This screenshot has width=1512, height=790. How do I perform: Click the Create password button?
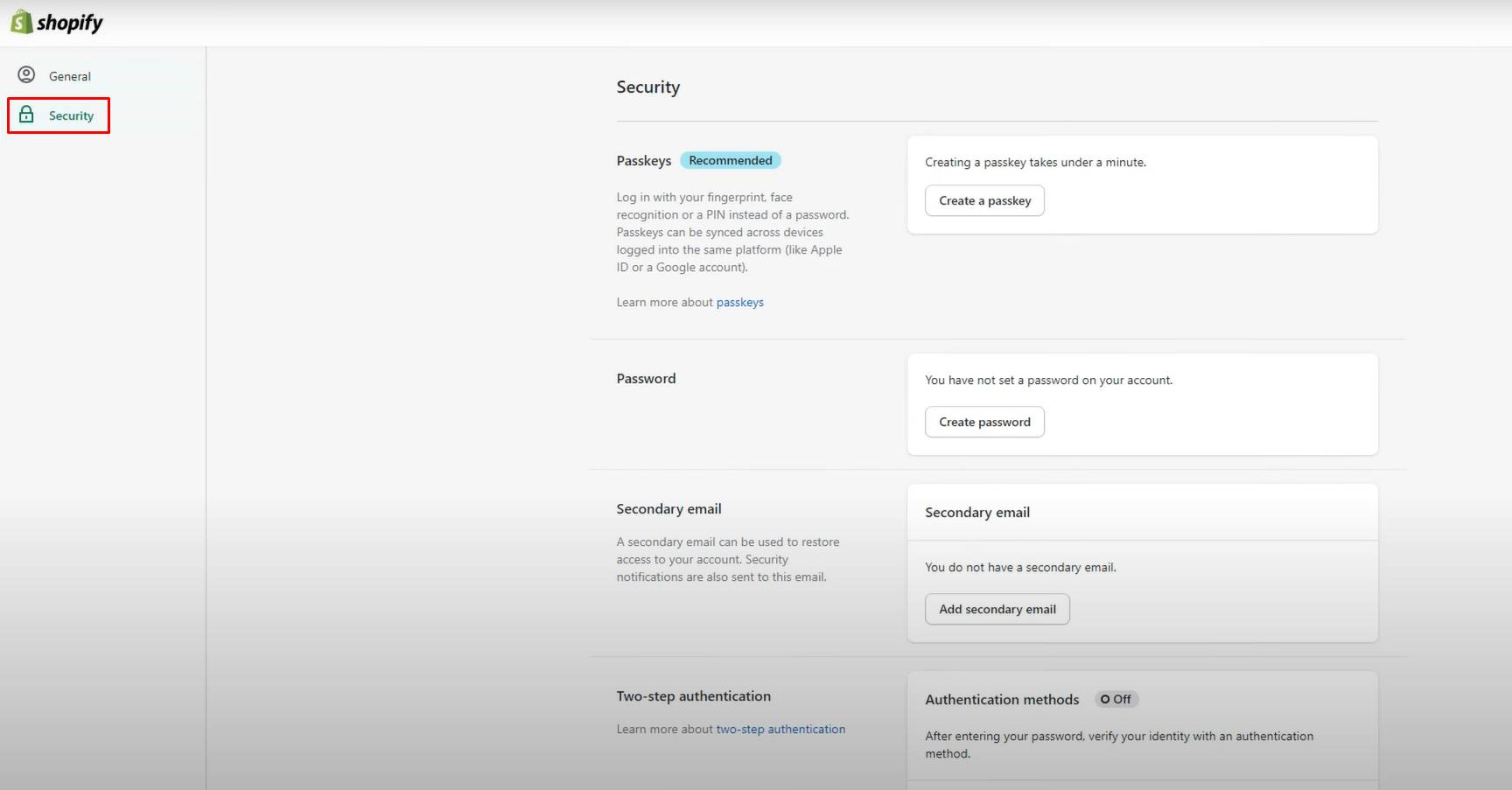click(x=984, y=422)
